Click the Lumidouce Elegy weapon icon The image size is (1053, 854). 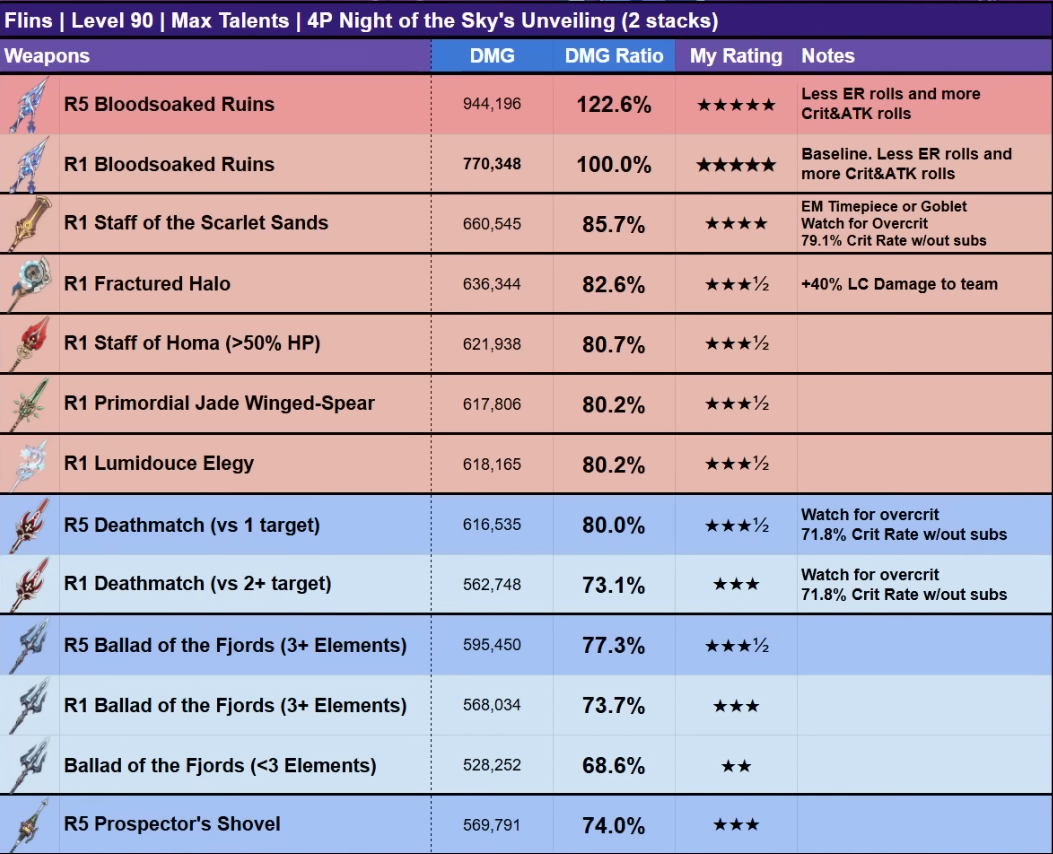point(30,464)
